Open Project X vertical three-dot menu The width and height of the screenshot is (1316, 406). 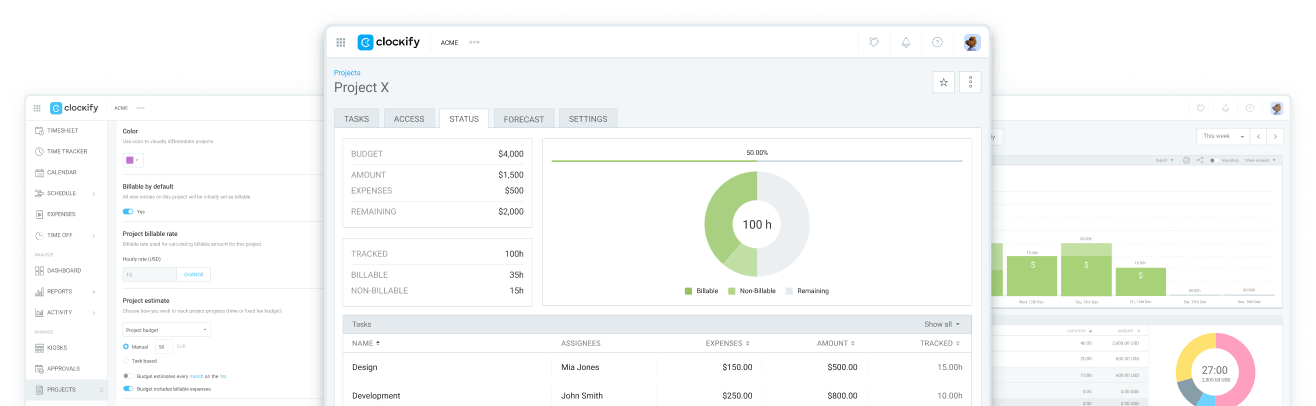click(x=970, y=83)
